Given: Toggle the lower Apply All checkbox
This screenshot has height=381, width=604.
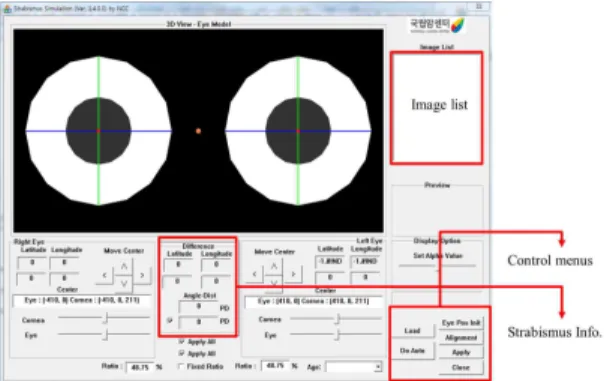Looking at the screenshot, I should (181, 353).
